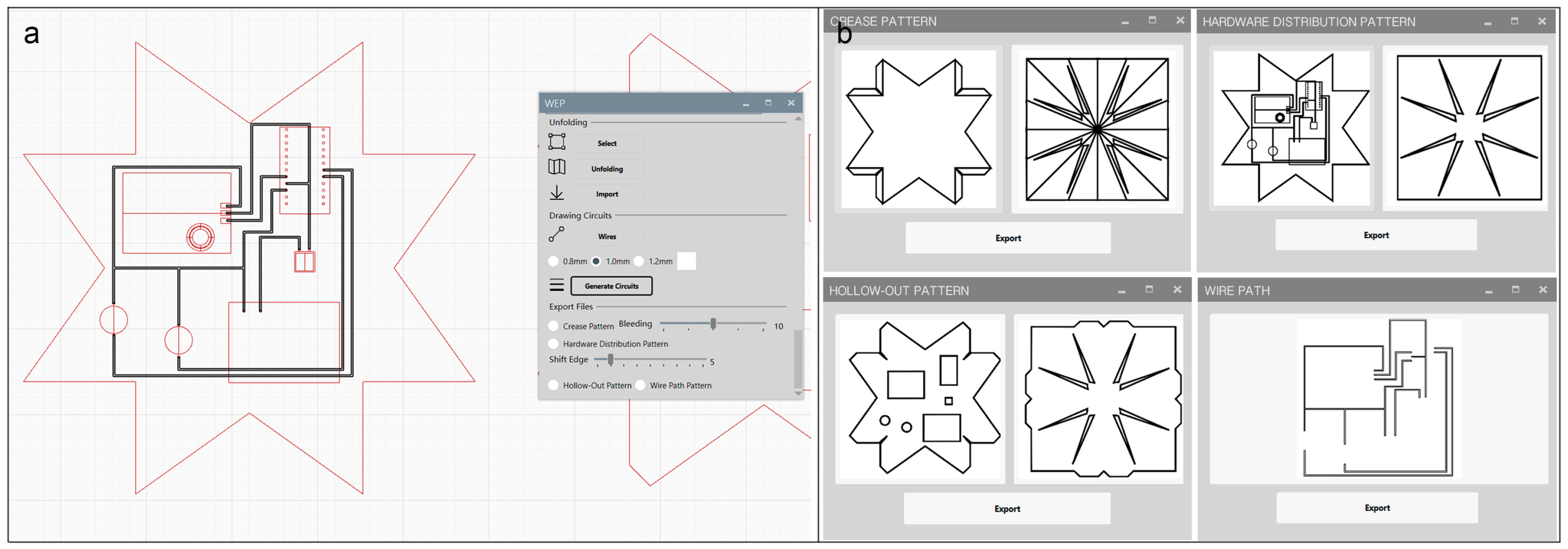The width and height of the screenshot is (1568, 549).
Task: Click the Unfolding map icon
Action: [556, 167]
